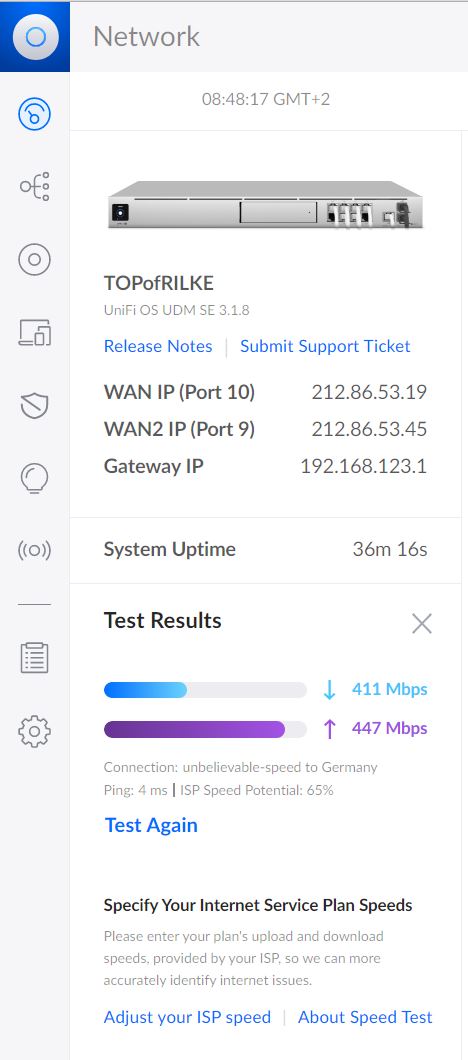Click Adjust your ISP speed link

pyautogui.click(x=187, y=1017)
